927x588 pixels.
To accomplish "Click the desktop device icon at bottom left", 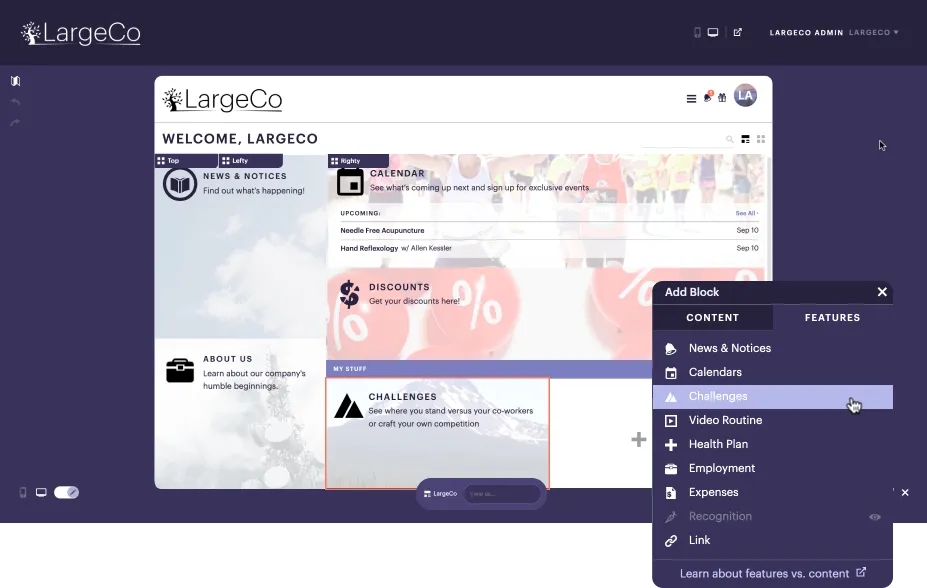I will (x=41, y=492).
